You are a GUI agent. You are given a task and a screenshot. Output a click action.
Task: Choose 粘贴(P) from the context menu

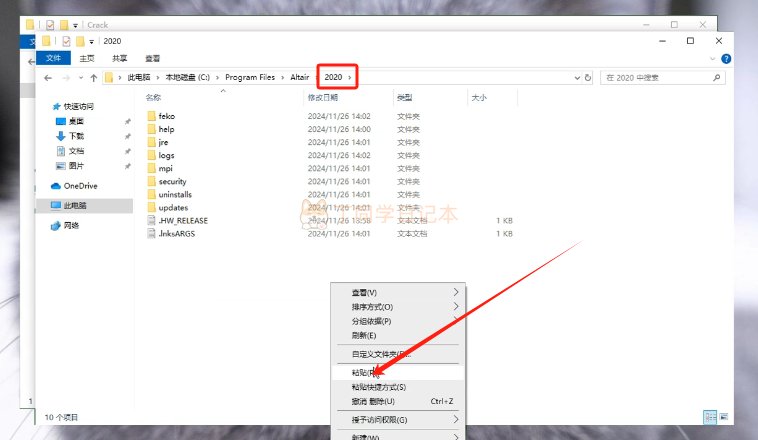[366, 372]
